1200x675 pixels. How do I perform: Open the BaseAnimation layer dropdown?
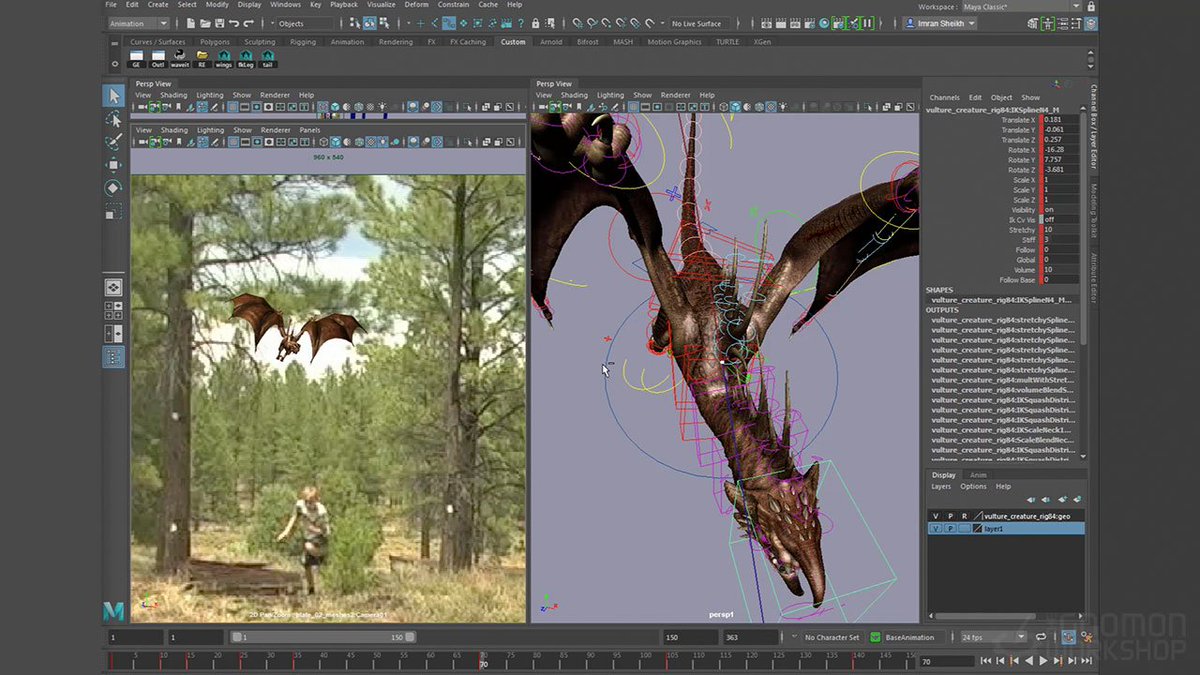[914, 637]
